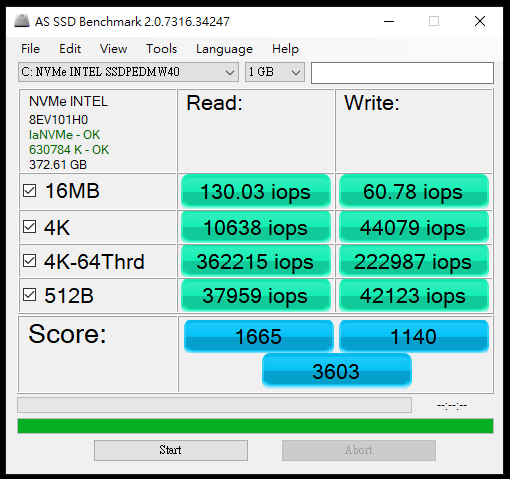510x479 pixels.
Task: Close the AS SSD Benchmark window
Action: tap(480, 21)
